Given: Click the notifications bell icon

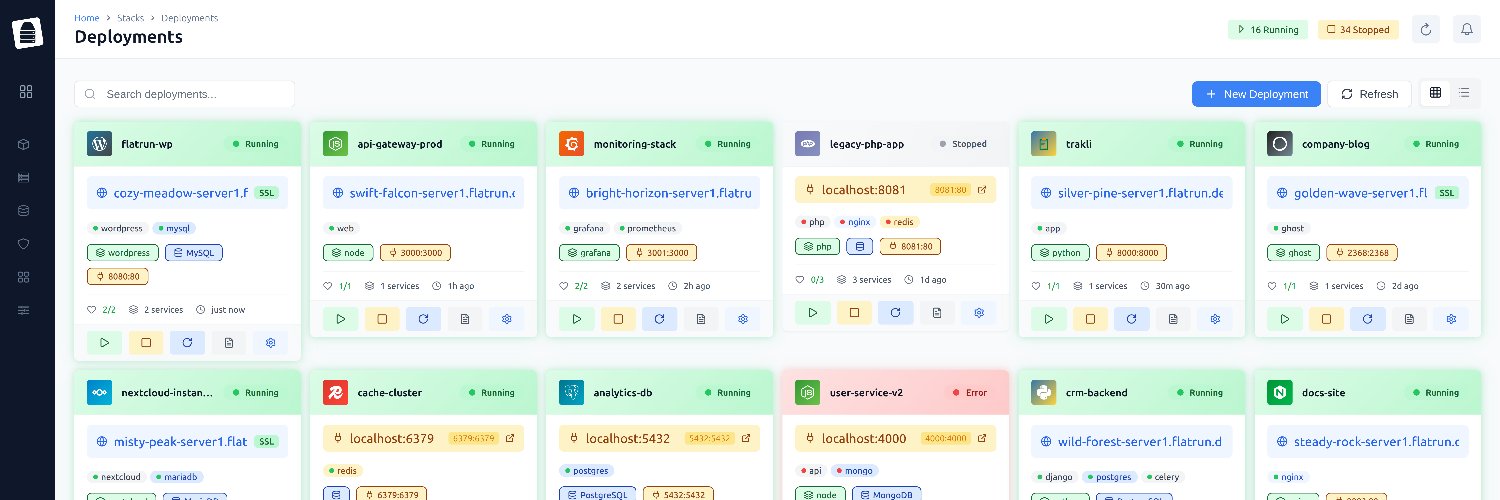Looking at the screenshot, I should click(x=1467, y=30).
